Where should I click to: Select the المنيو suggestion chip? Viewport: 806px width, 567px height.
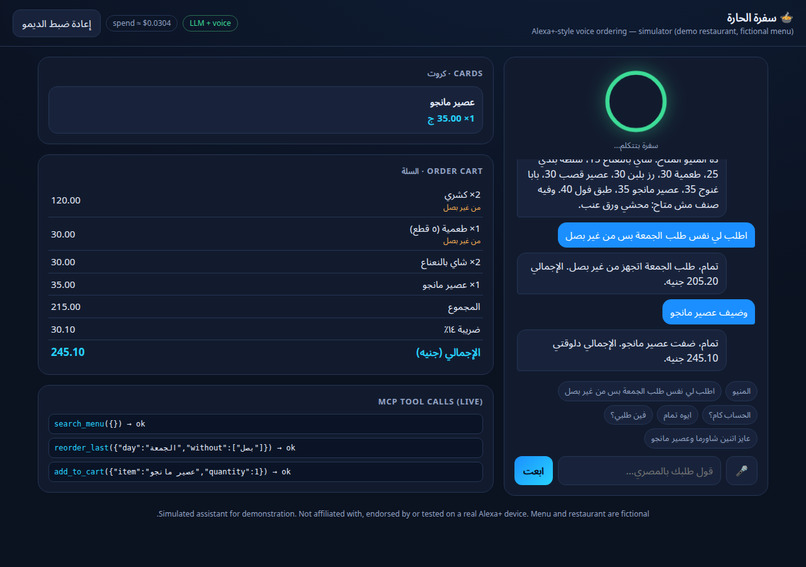click(741, 391)
